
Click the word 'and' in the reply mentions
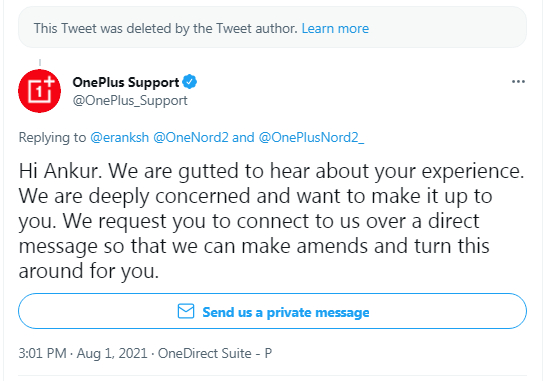tap(243, 137)
